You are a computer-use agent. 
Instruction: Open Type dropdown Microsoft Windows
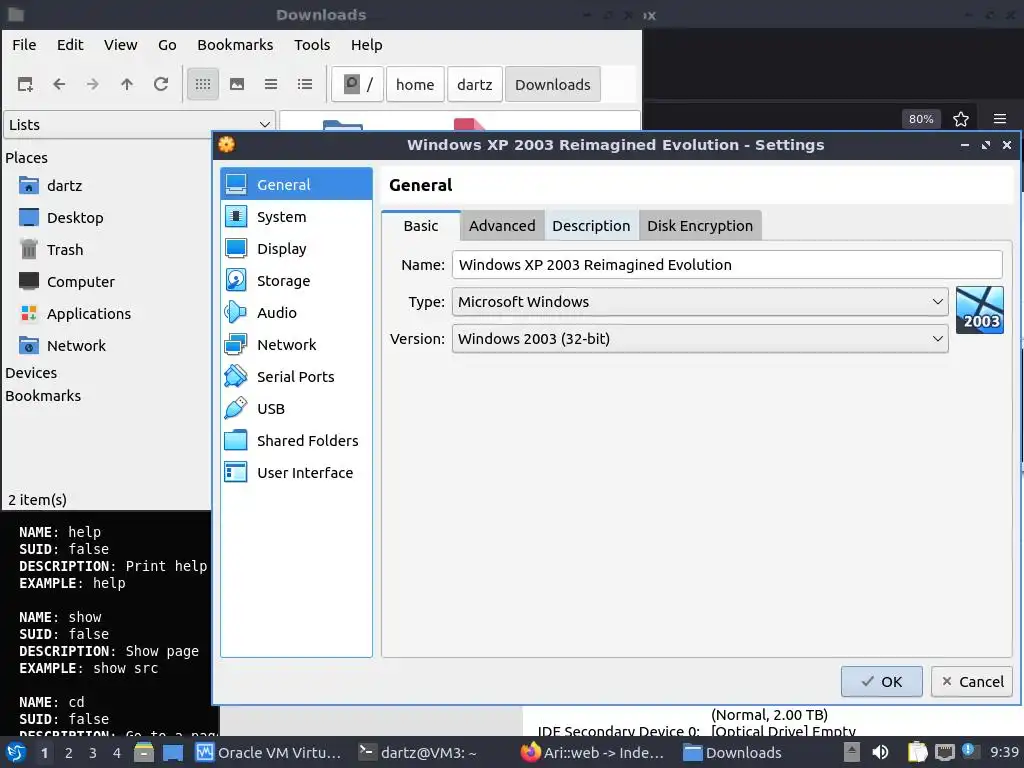coord(700,302)
